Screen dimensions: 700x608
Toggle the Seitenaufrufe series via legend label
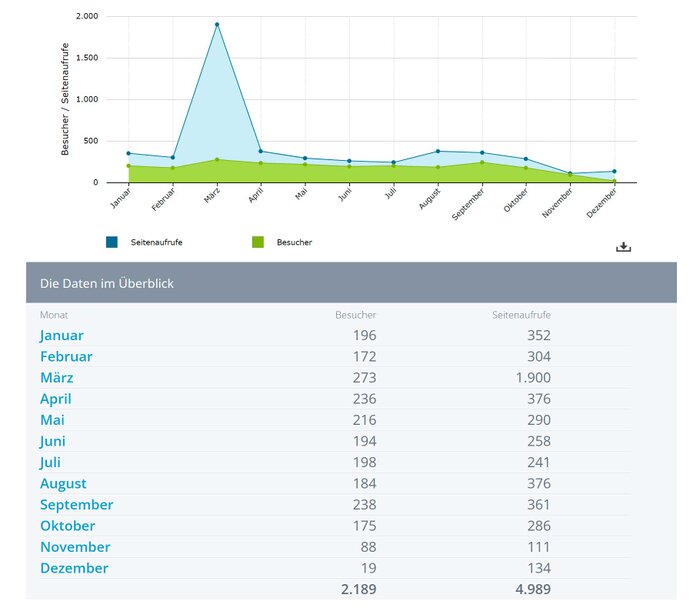pyautogui.click(x=156, y=242)
